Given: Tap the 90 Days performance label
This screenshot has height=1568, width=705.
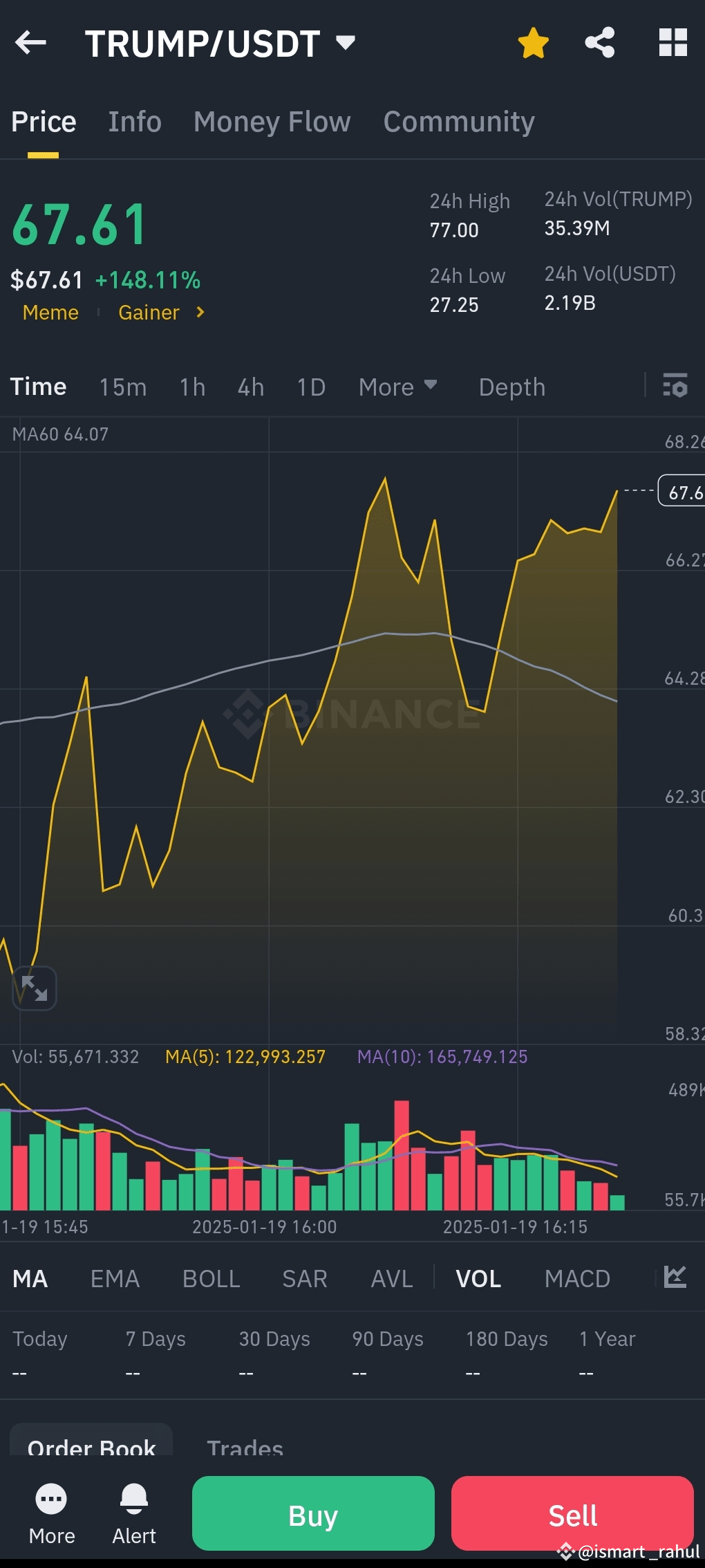Looking at the screenshot, I should (x=388, y=1339).
